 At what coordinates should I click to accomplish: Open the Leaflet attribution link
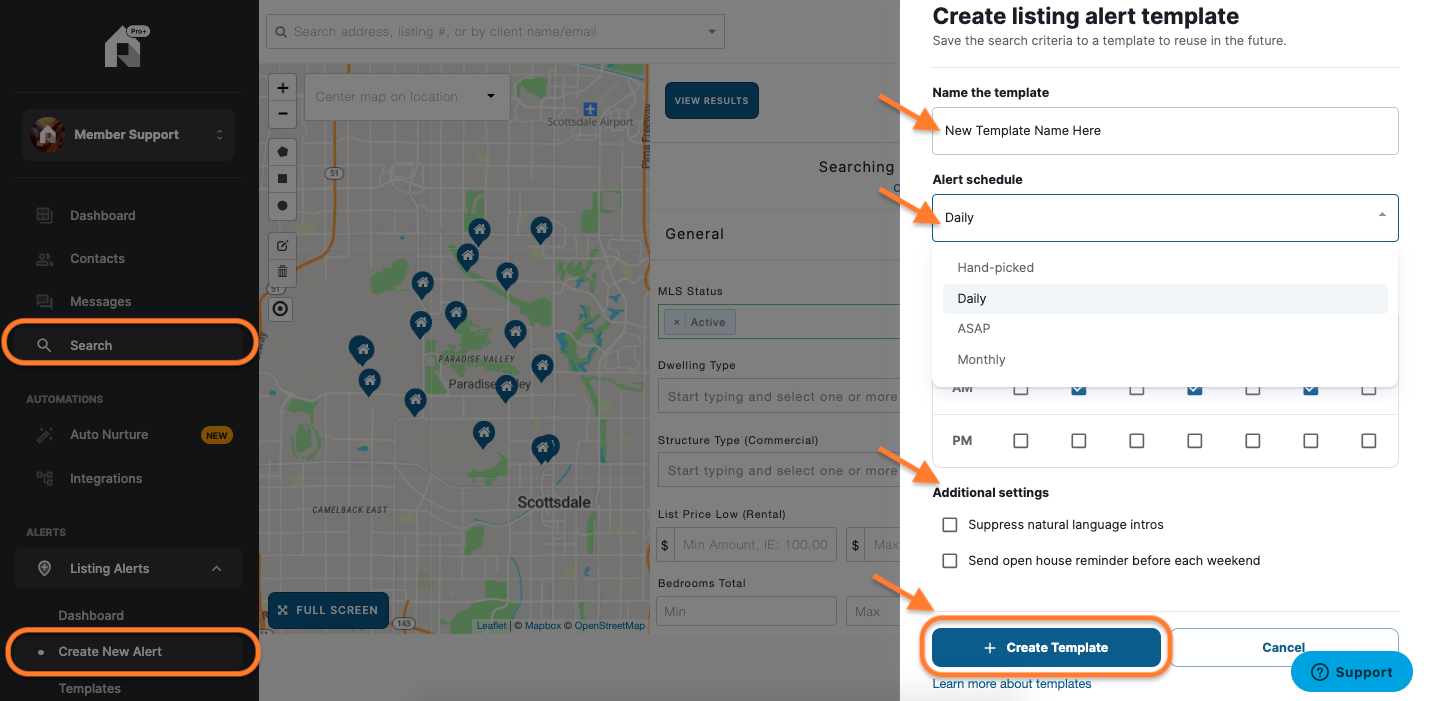click(x=491, y=626)
